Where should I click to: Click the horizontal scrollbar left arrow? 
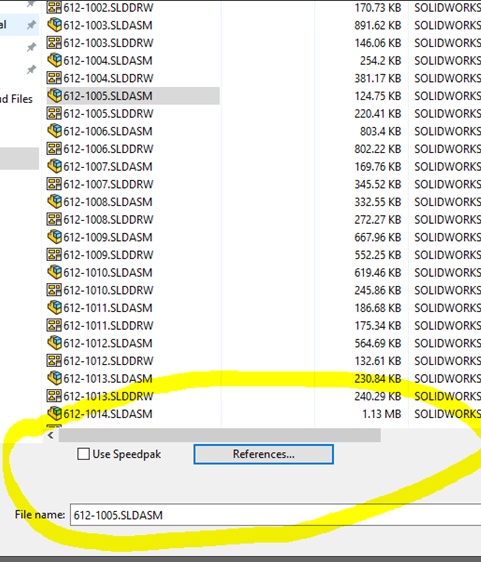tap(51, 435)
